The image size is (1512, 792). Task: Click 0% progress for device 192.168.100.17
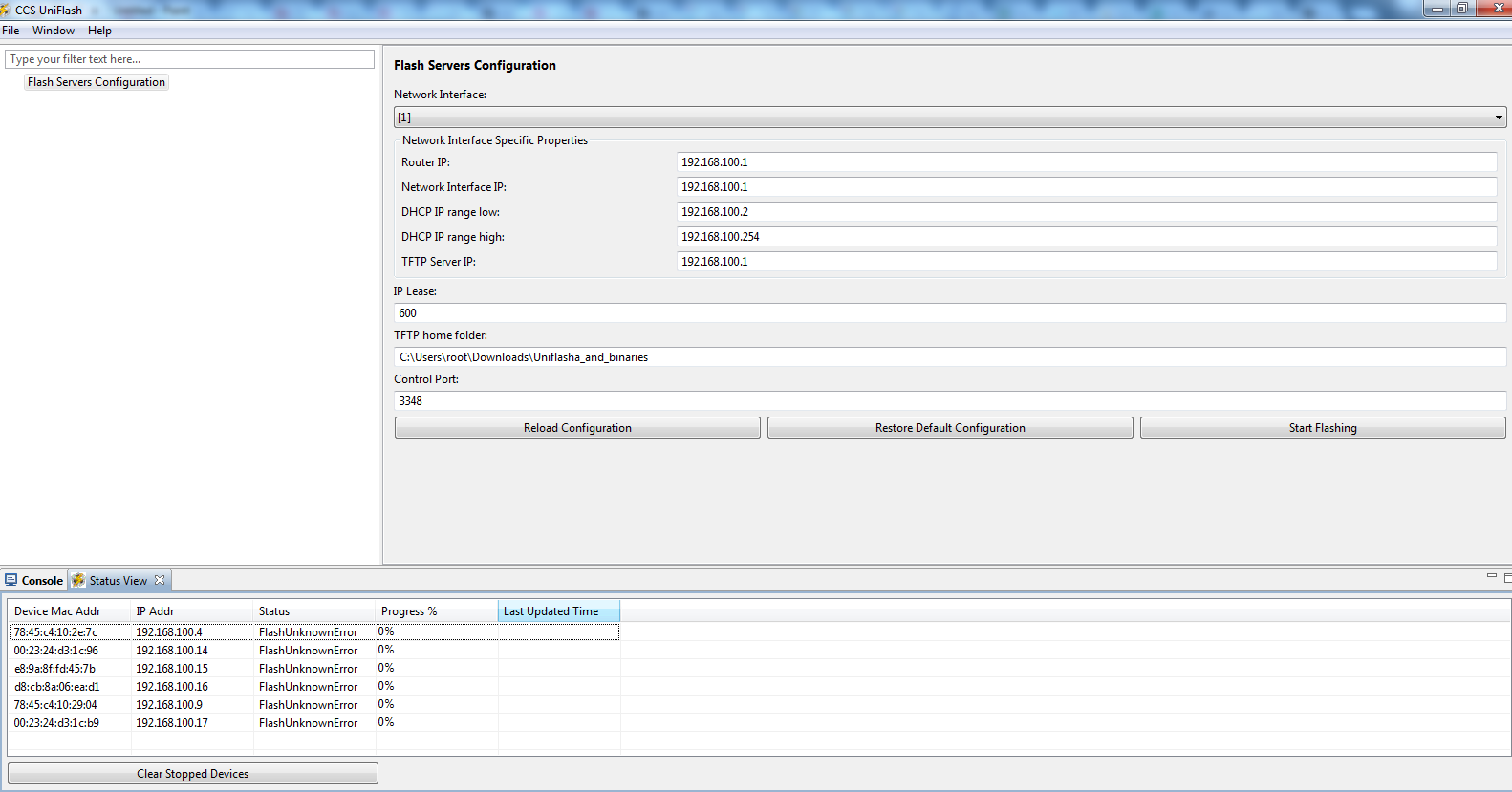coord(386,722)
